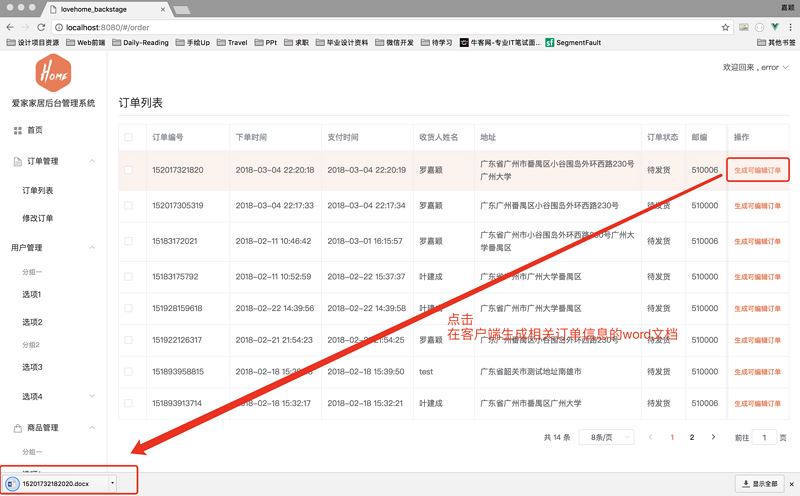Click 生成可编辑订单 for order 152017321820

tap(758, 170)
